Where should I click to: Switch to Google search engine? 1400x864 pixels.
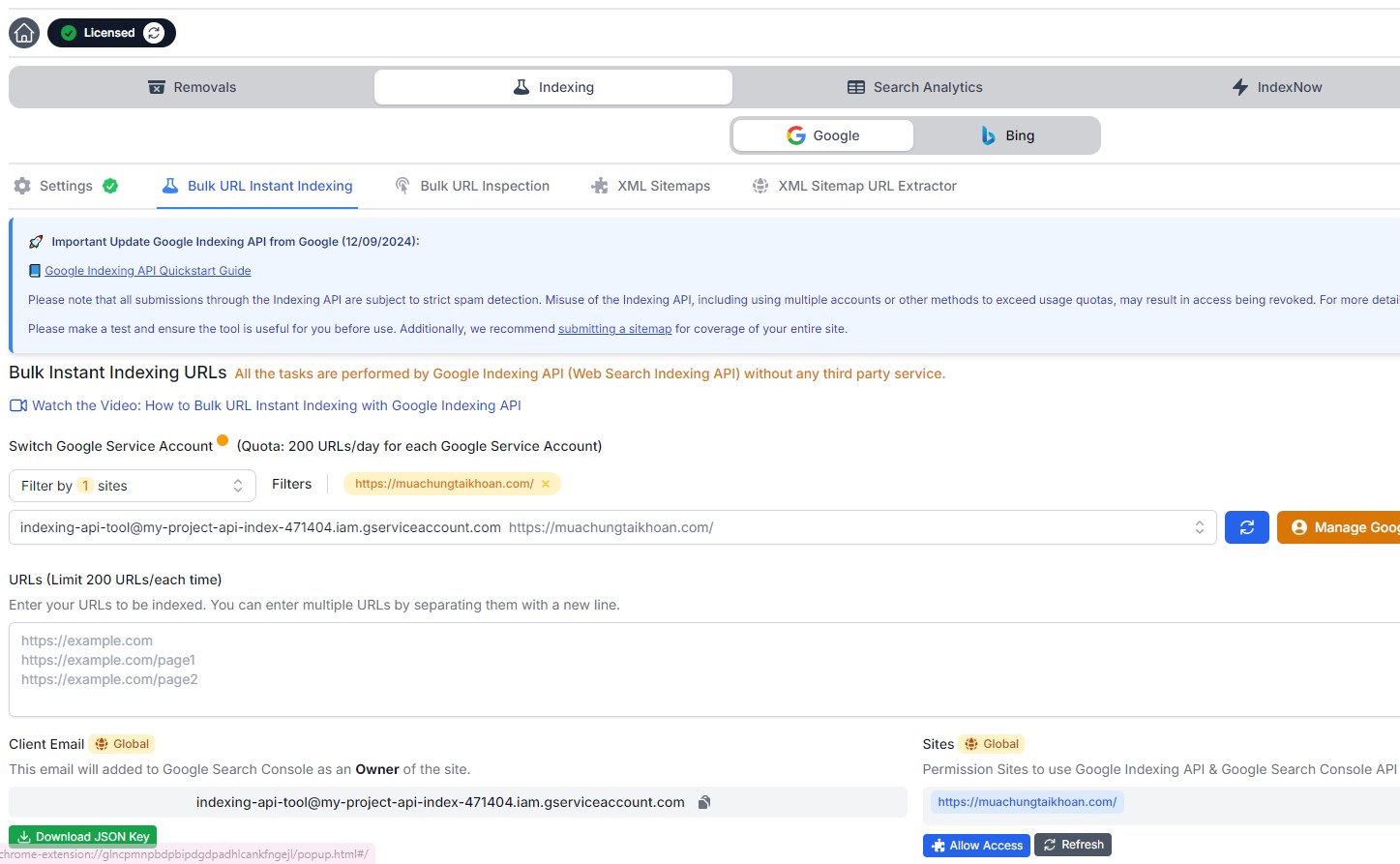pos(822,135)
